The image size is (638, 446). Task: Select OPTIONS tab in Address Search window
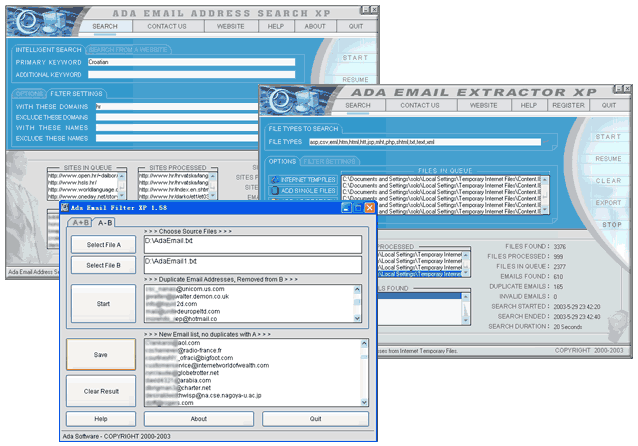[29, 94]
